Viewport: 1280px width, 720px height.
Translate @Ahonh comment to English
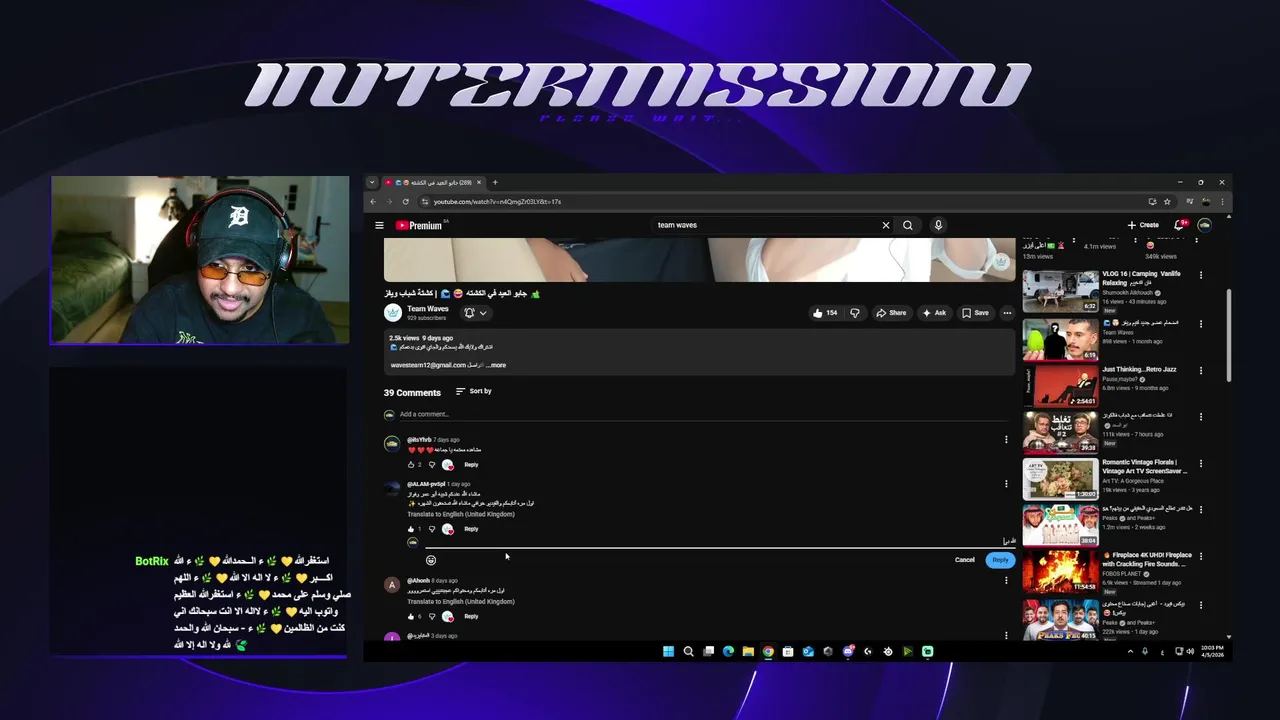[x=461, y=602]
